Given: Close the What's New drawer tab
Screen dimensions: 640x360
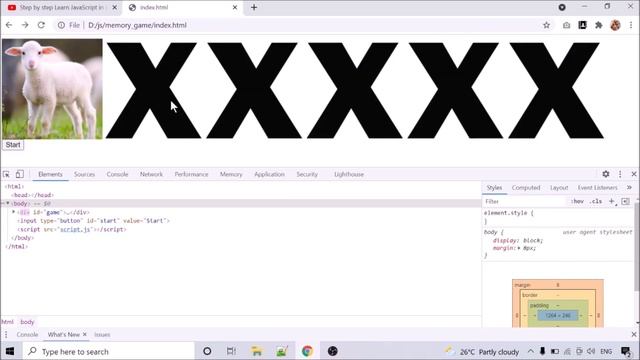Looking at the screenshot, I should click(x=85, y=334).
